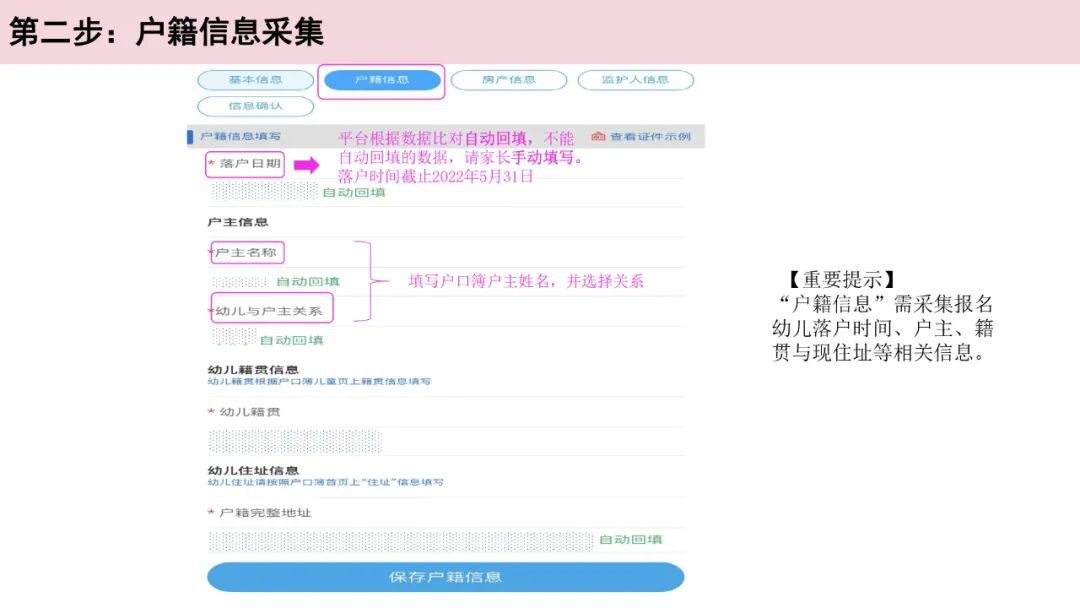Click the blurred 落户日期 value field
The height and width of the screenshot is (608, 1080).
tap(264, 191)
